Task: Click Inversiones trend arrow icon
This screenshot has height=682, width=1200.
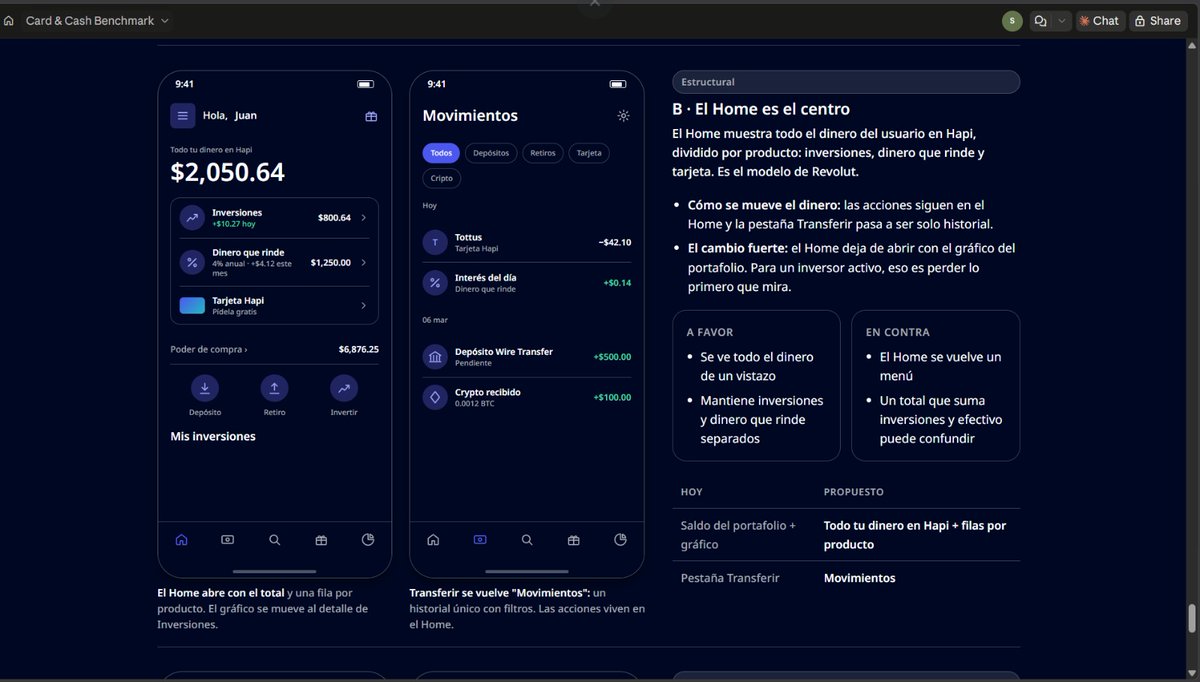Action: tap(192, 217)
